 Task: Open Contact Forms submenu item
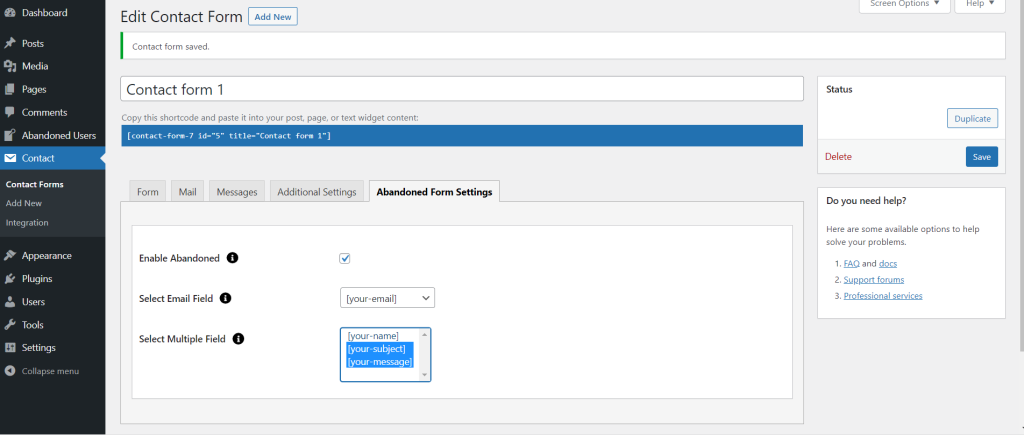click(x=35, y=184)
